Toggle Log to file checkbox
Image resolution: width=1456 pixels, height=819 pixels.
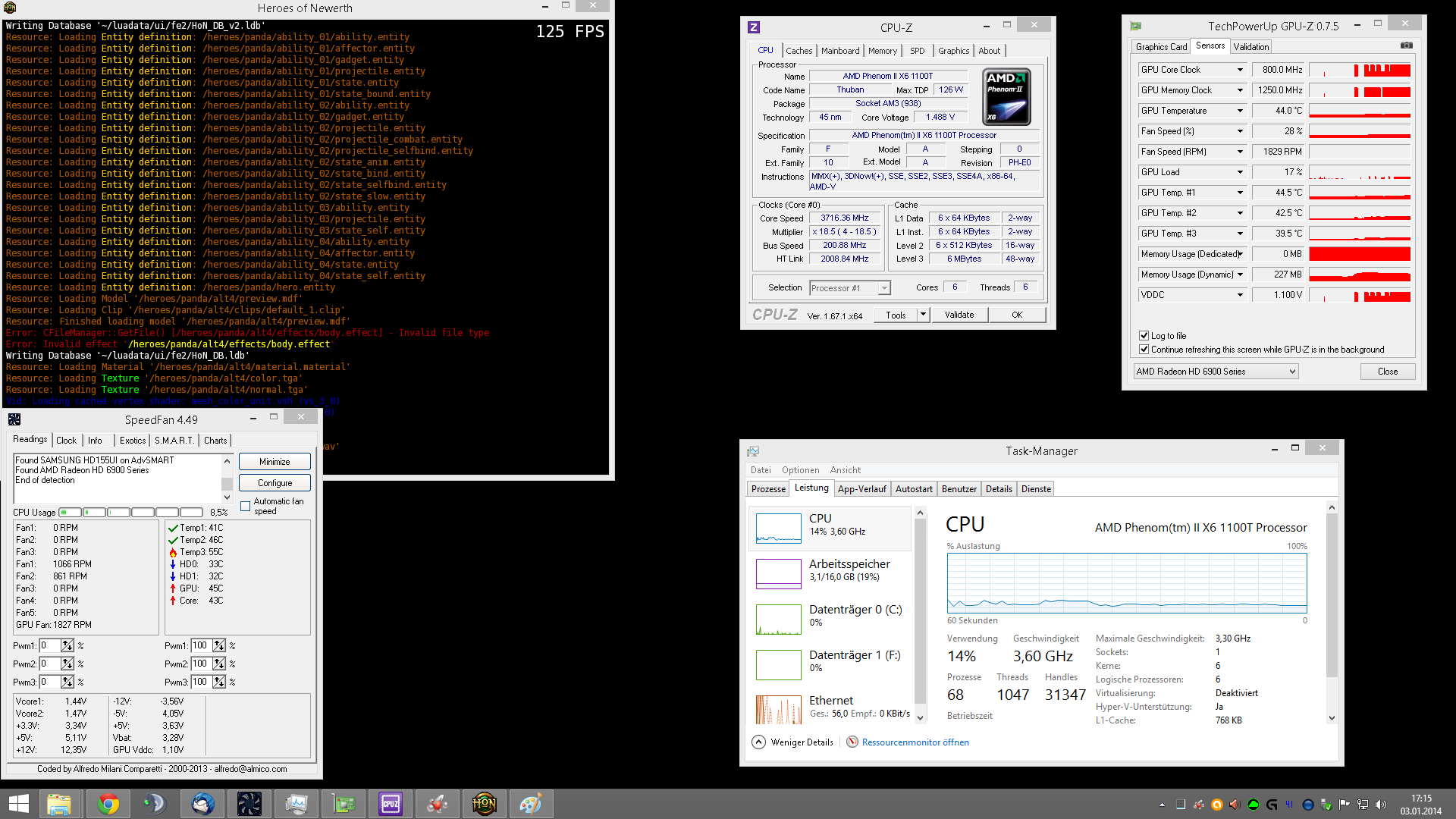tap(1144, 336)
